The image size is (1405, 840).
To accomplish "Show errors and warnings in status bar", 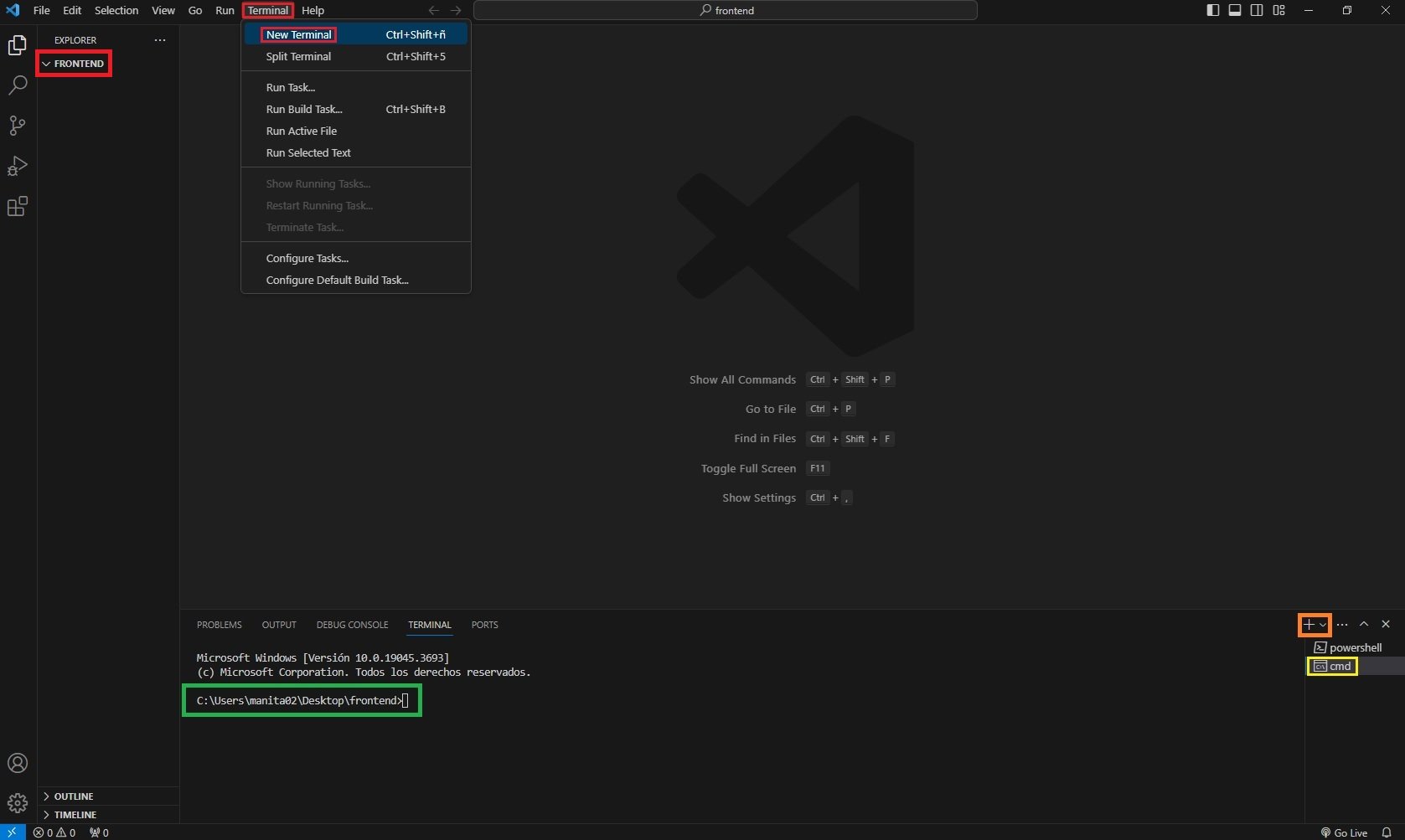I will point(54,832).
